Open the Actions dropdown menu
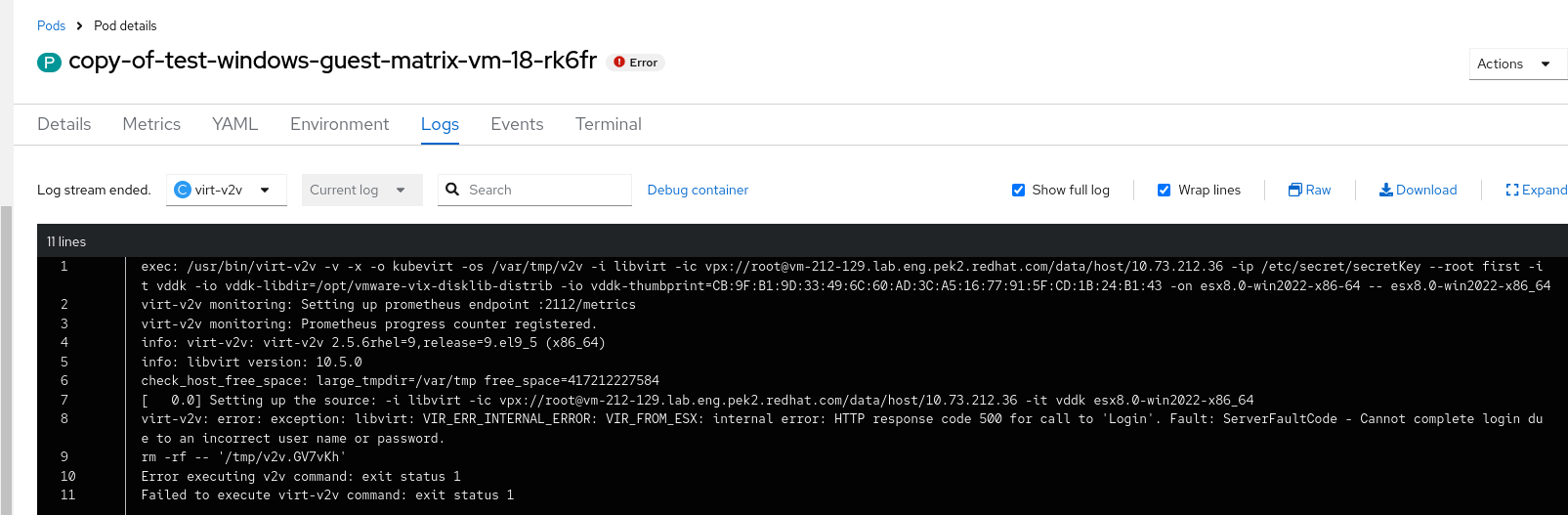1568x515 pixels. pos(1515,64)
